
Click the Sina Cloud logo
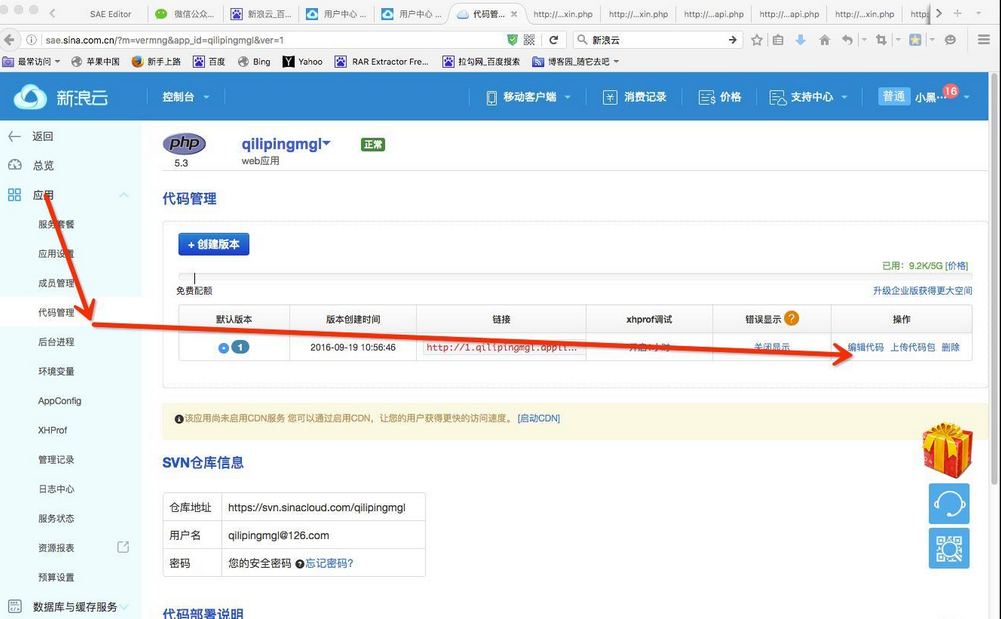coord(61,97)
